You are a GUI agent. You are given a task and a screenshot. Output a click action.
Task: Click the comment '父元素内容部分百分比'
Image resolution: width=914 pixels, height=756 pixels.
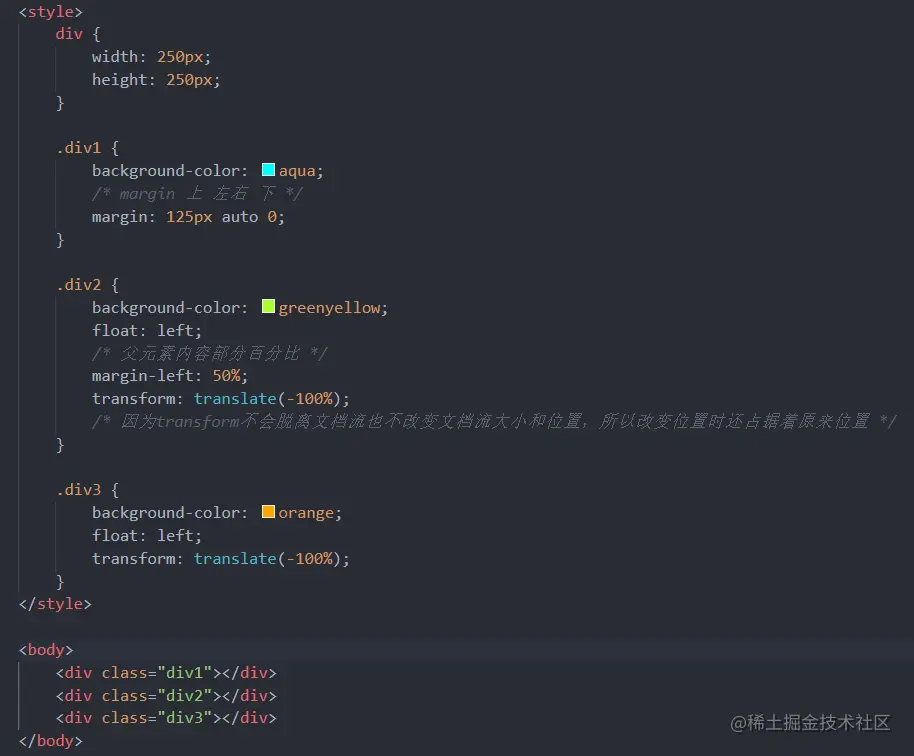click(x=210, y=353)
